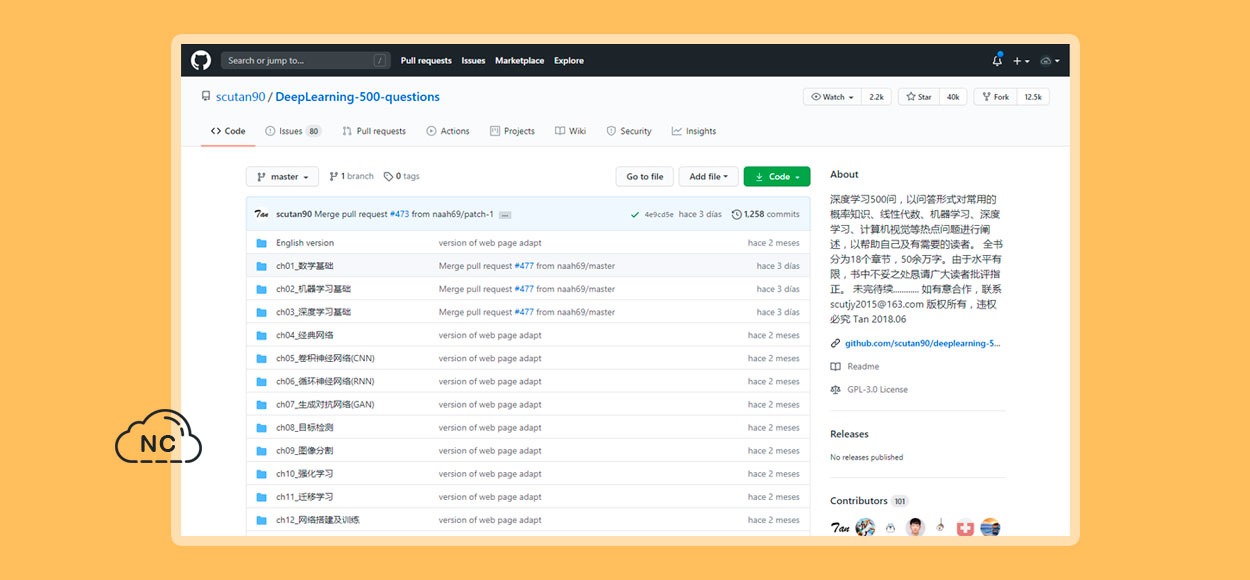
Task: Click the tag icon beside 0 tags
Action: click(388, 176)
